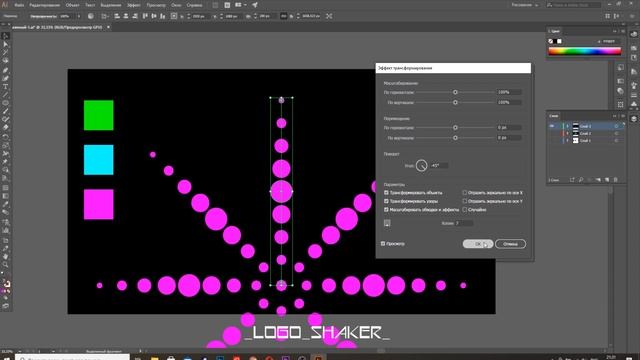This screenshot has width=640, height=360.
Task: Open the Window menu
Action: (176, 5)
